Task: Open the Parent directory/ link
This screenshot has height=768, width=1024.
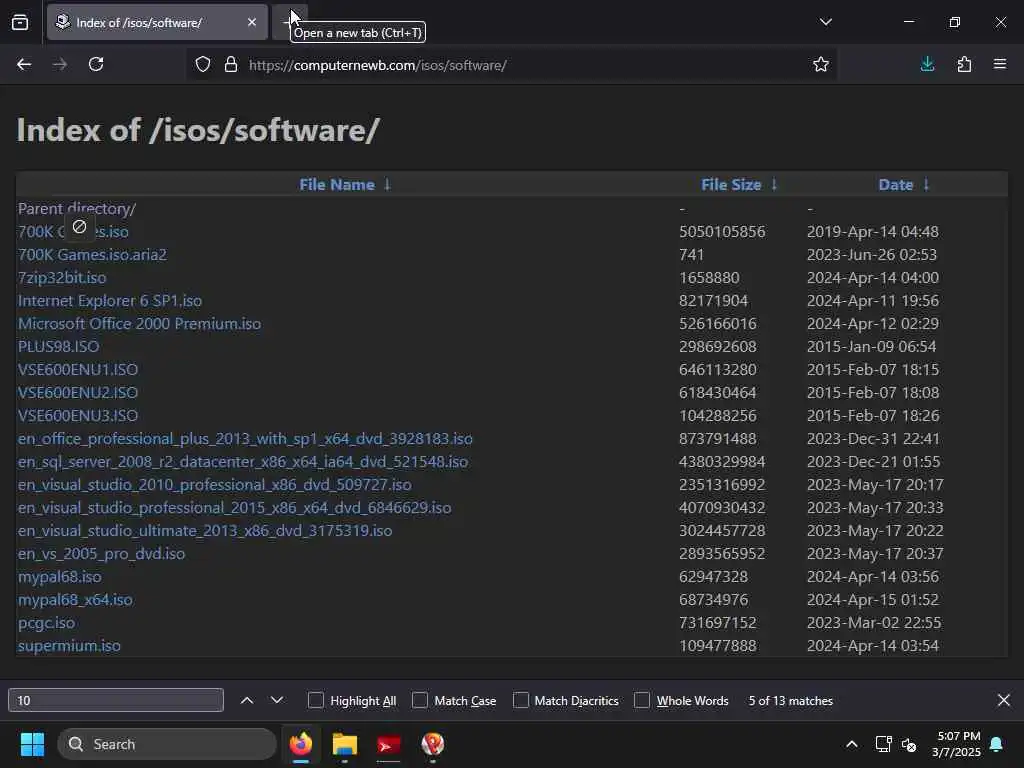Action: point(76,209)
